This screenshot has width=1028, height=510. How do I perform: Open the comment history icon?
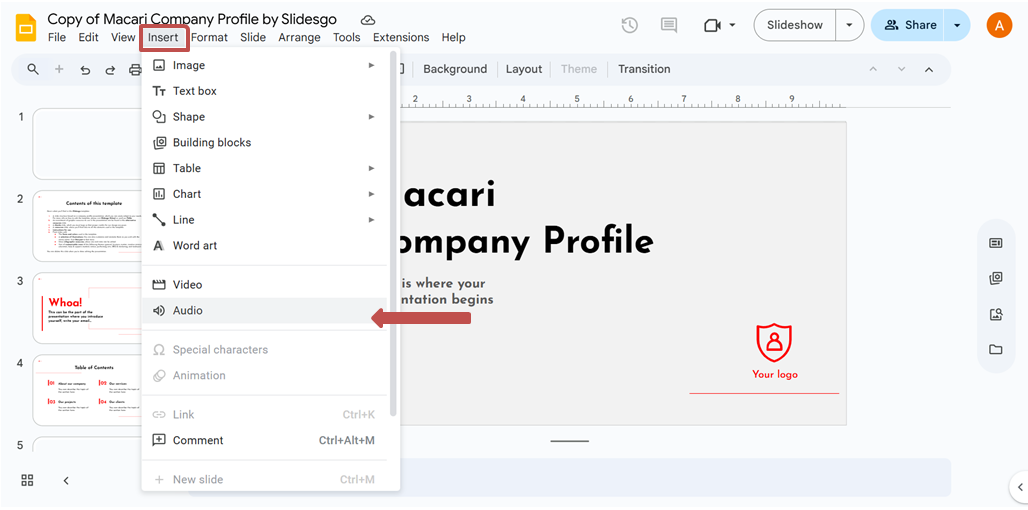click(669, 25)
